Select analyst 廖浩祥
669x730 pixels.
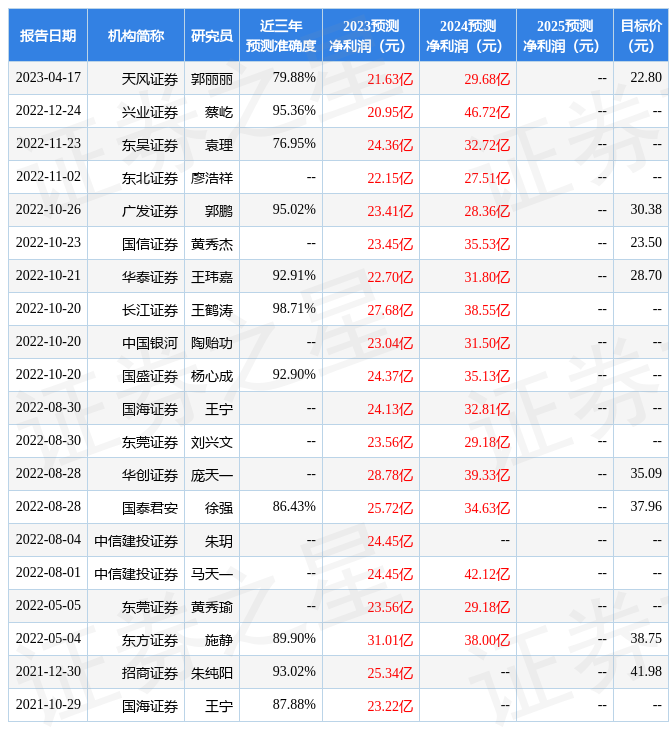[212, 178]
